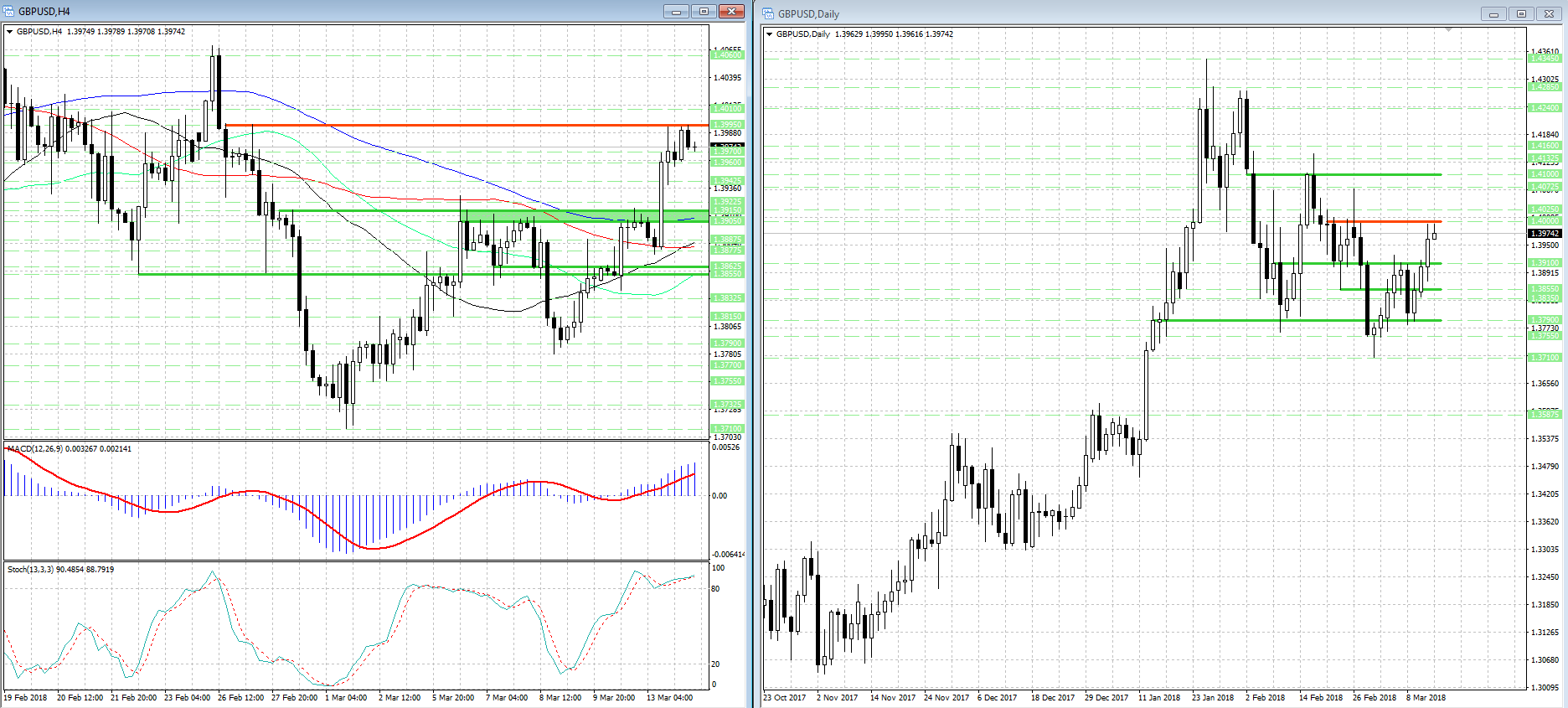The width and height of the screenshot is (1568, 708).
Task: Click the 0.00526 MACD scale value
Action: (x=726, y=447)
